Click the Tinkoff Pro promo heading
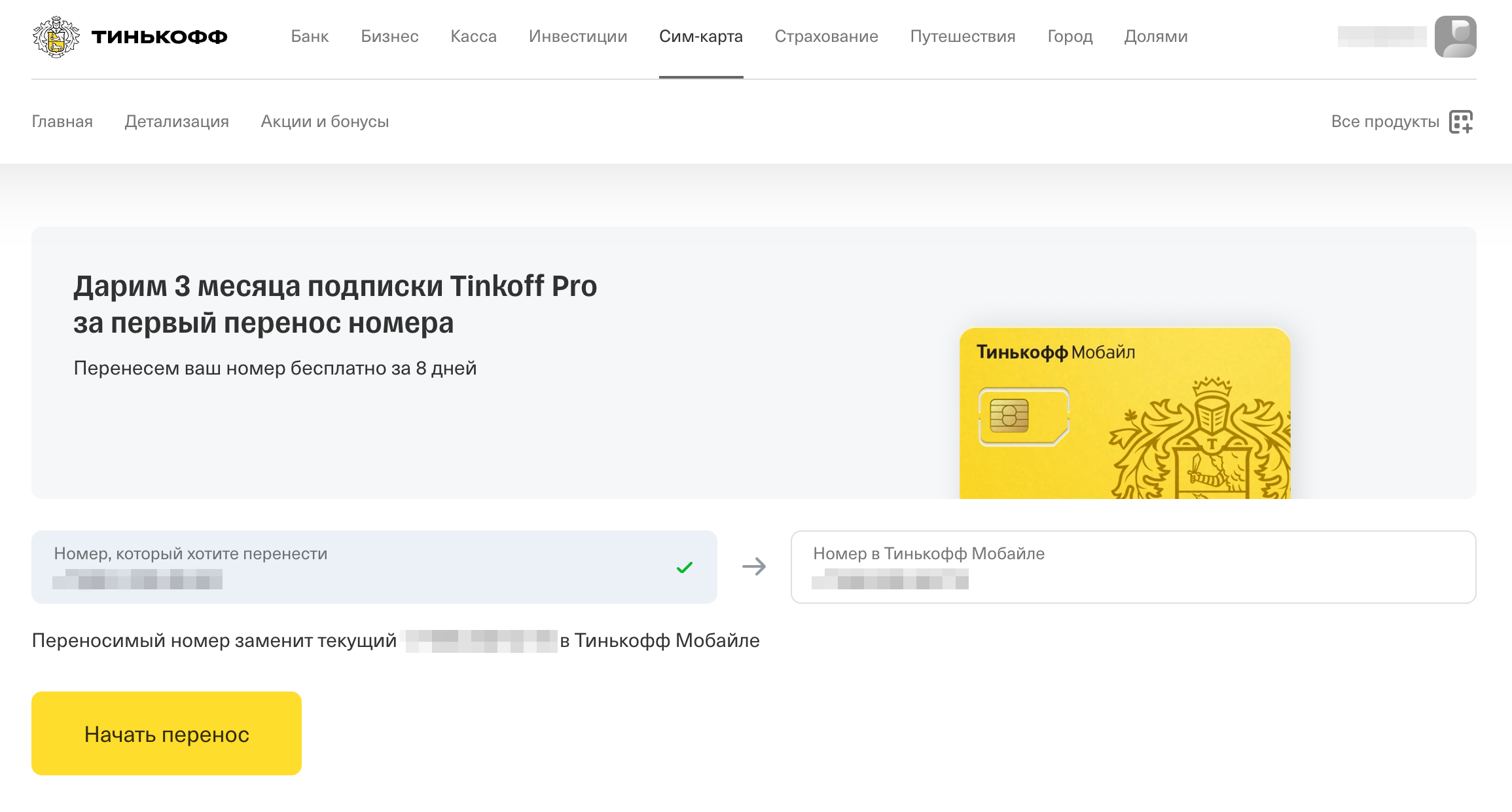This screenshot has height=812, width=1512. pos(335,304)
